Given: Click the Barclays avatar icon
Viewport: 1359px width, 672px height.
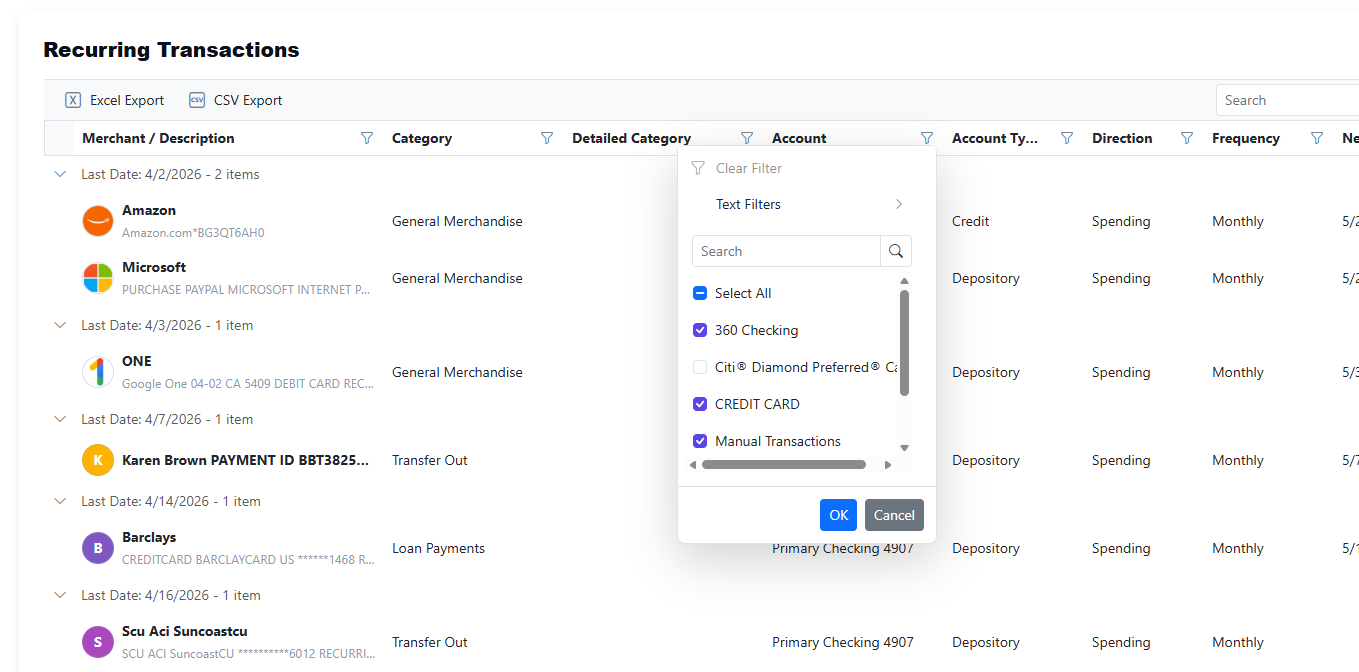Looking at the screenshot, I should coord(98,548).
